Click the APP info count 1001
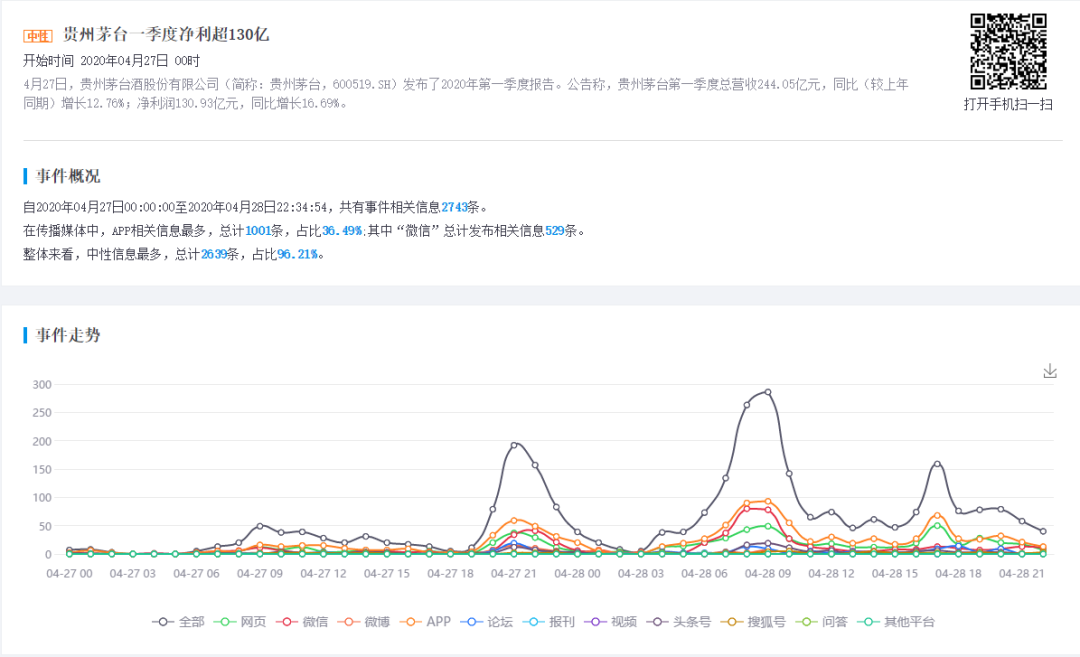 click(258, 231)
